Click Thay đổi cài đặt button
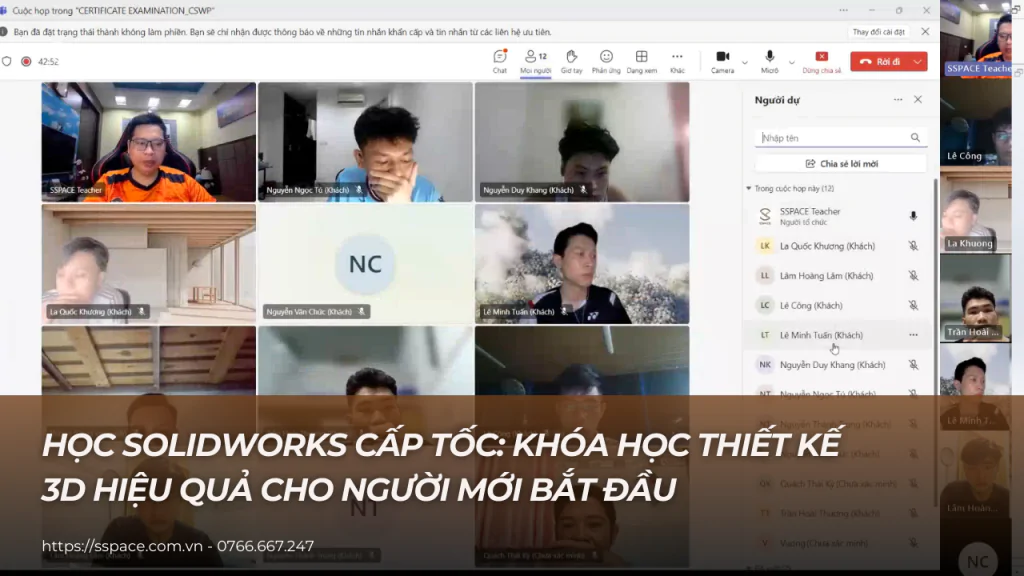1024x576 pixels. pyautogui.click(x=878, y=31)
